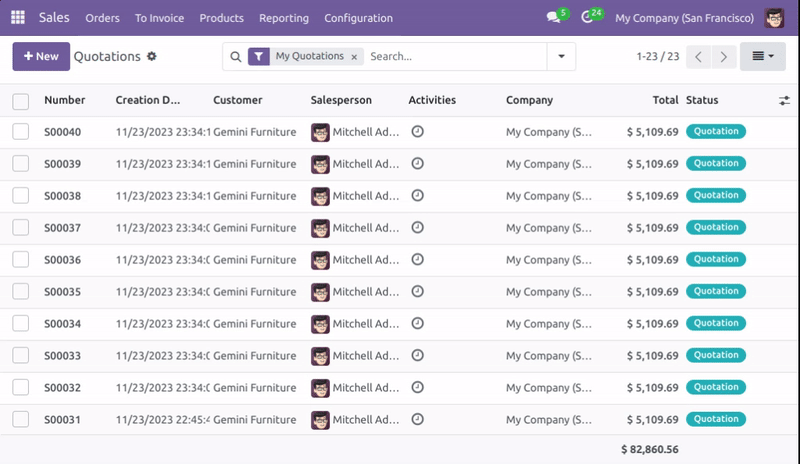This screenshot has height=464, width=800.
Task: Open the apps grid home menu icon
Action: point(18,18)
